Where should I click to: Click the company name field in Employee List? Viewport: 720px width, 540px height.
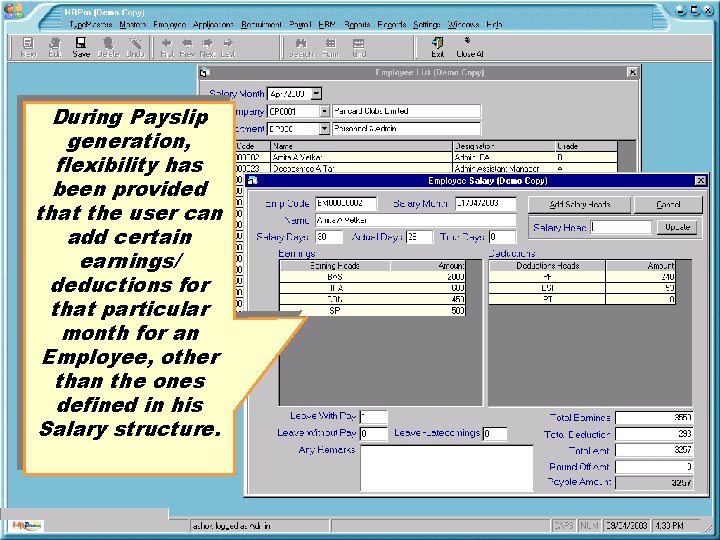tap(406, 111)
